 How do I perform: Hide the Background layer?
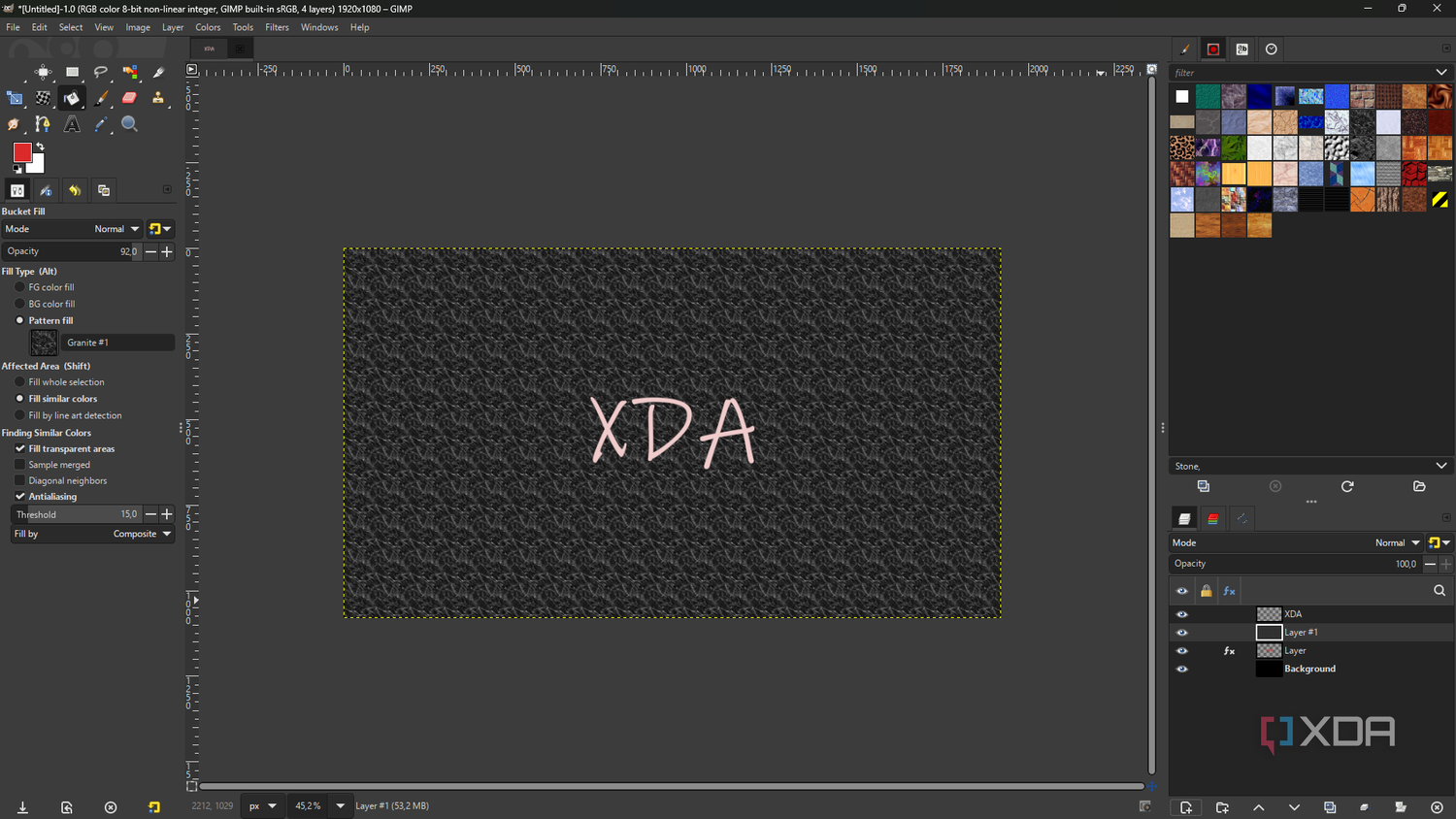tap(1182, 669)
